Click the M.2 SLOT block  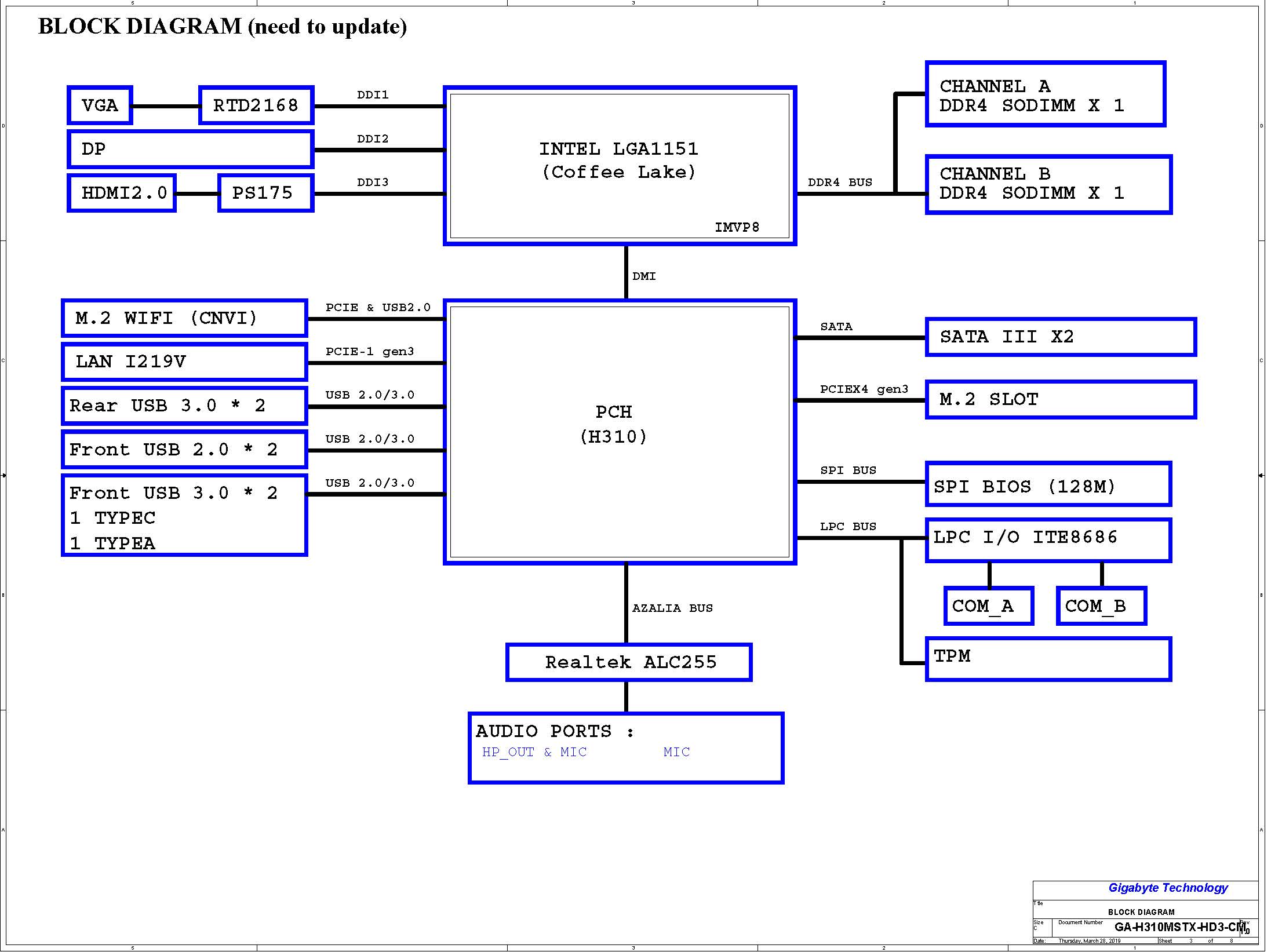click(1061, 400)
